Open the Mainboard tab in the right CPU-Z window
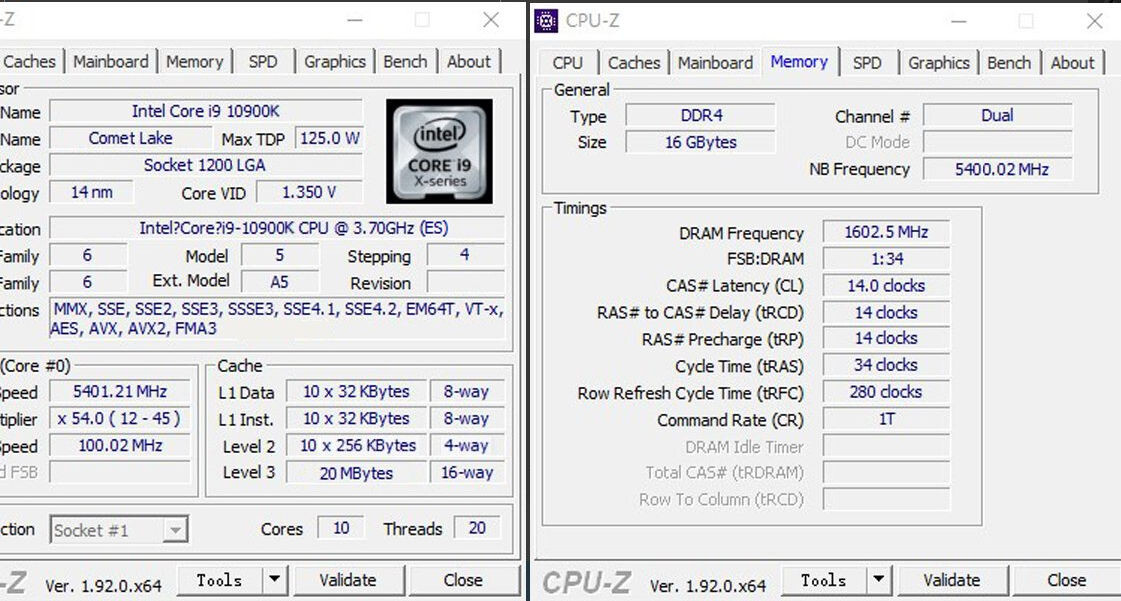The image size is (1121, 601). pos(715,63)
